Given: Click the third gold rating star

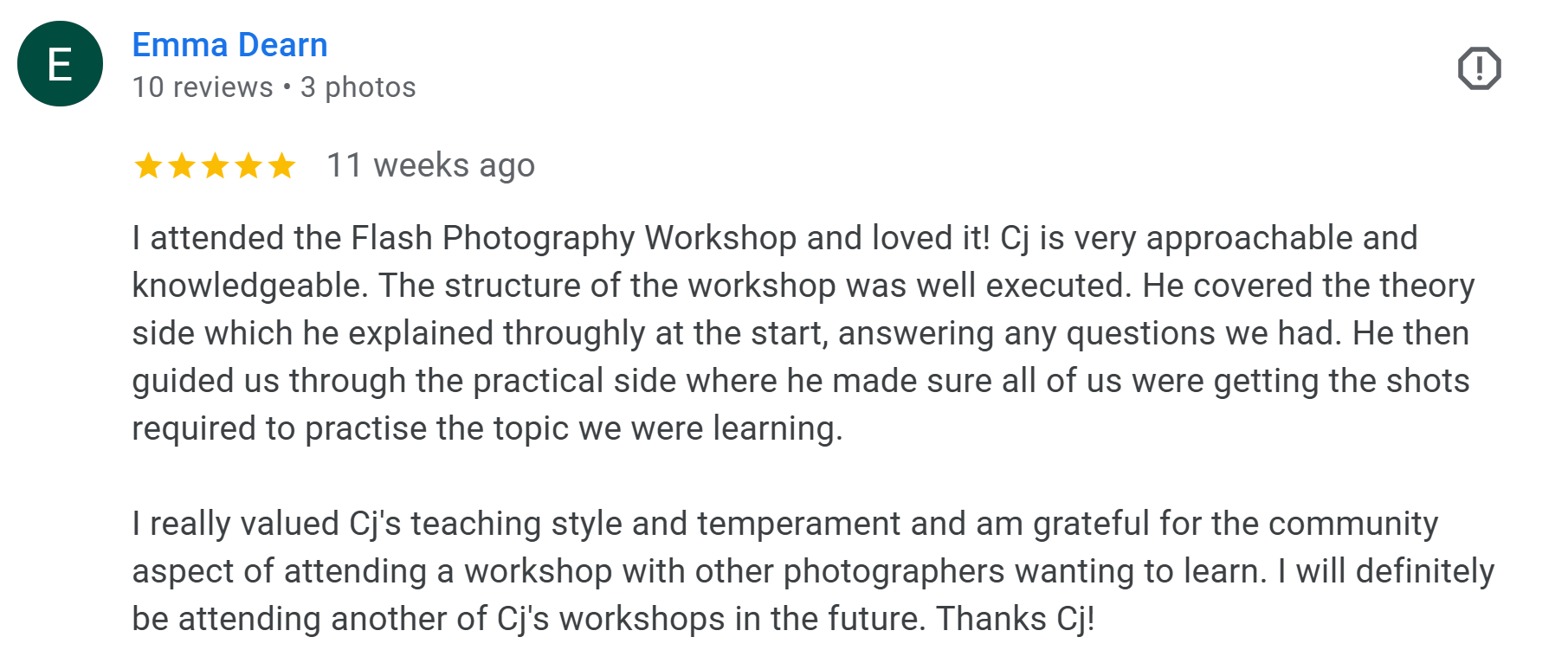Looking at the screenshot, I should (x=215, y=165).
